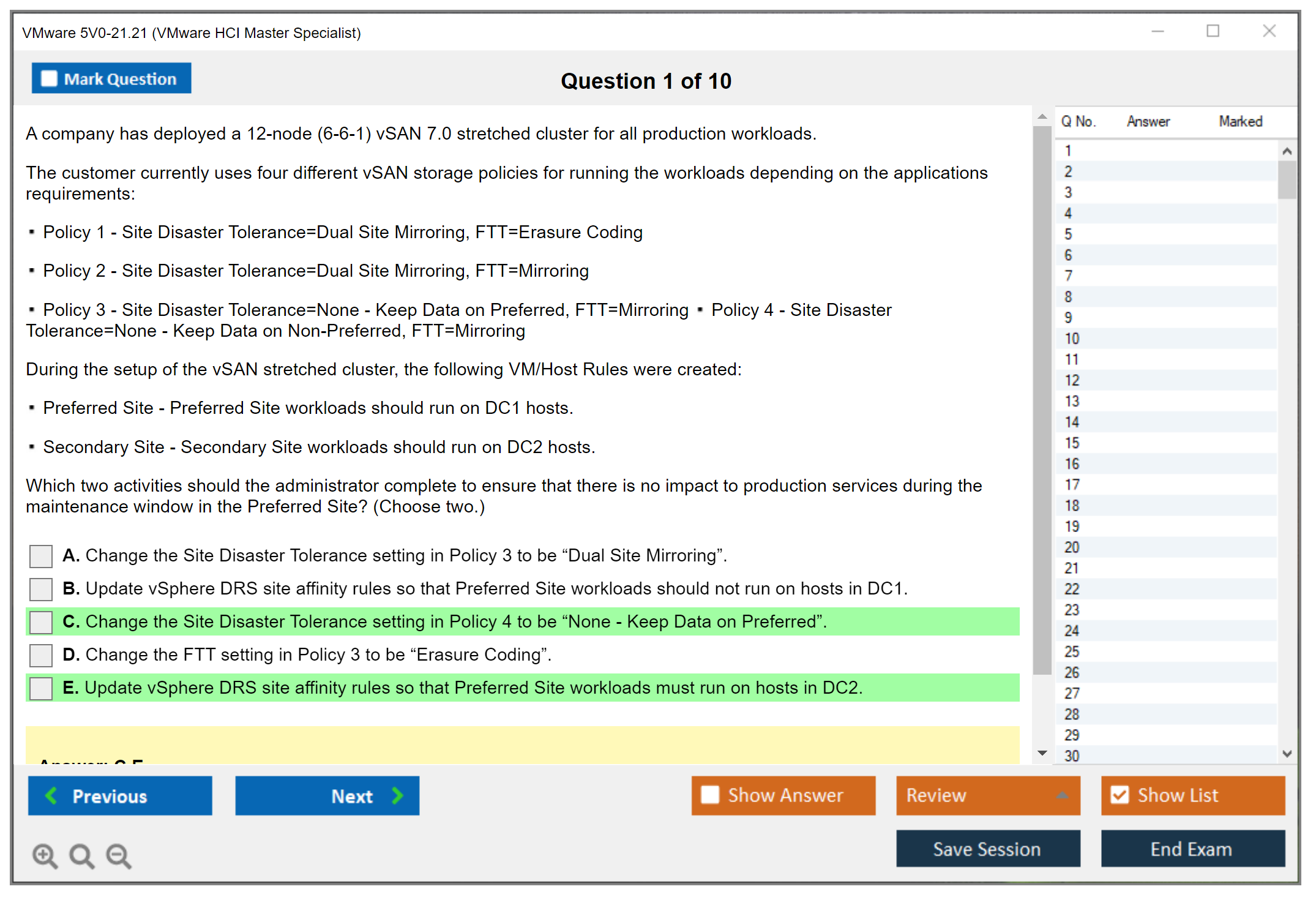This screenshot has width=1316, height=900.
Task: Click the green left arrow on Previous
Action: [51, 795]
